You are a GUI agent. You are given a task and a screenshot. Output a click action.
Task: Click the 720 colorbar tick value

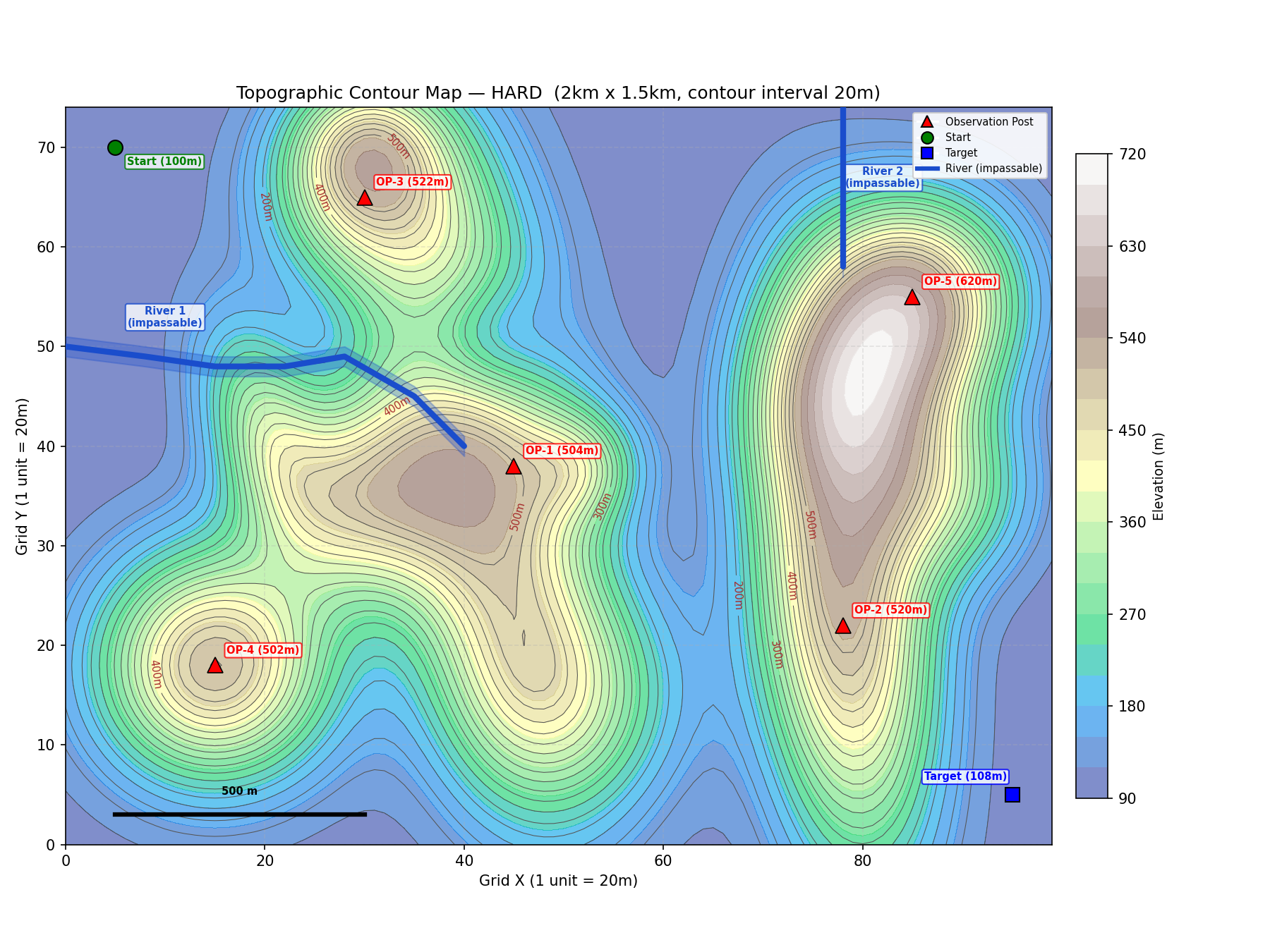click(1132, 154)
